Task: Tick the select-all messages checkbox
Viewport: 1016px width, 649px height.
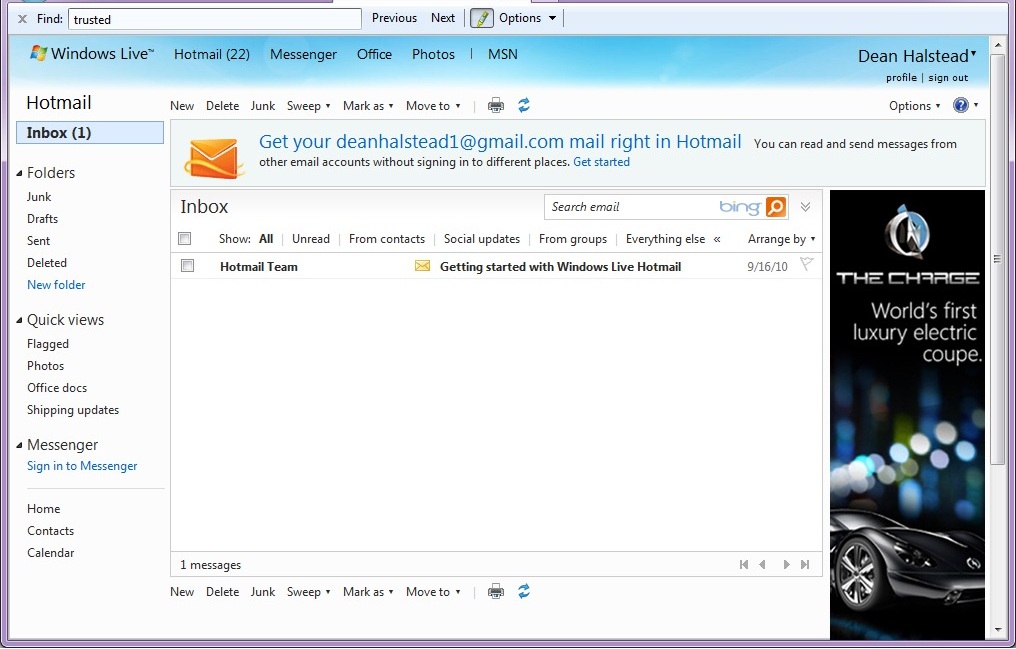Action: coord(185,239)
